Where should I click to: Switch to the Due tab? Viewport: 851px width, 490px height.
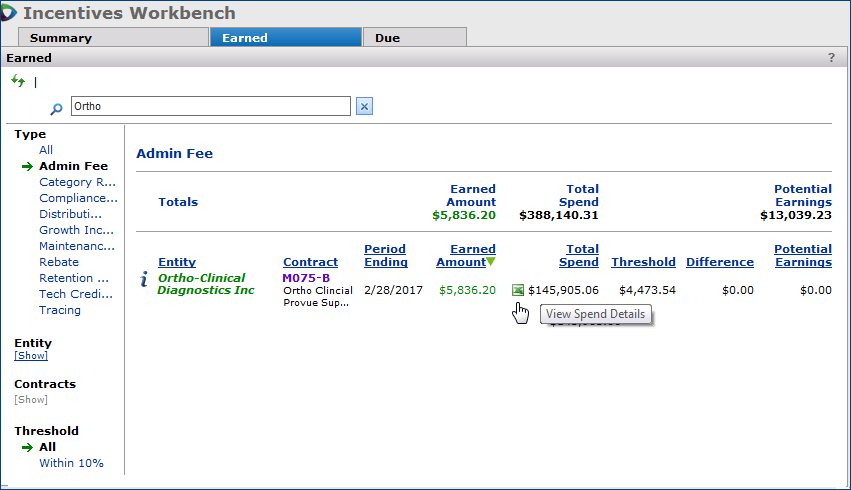[387, 38]
